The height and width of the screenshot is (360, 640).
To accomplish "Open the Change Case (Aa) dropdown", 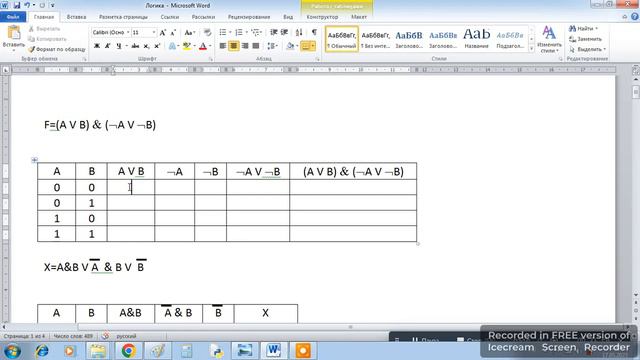I will (x=189, y=33).
